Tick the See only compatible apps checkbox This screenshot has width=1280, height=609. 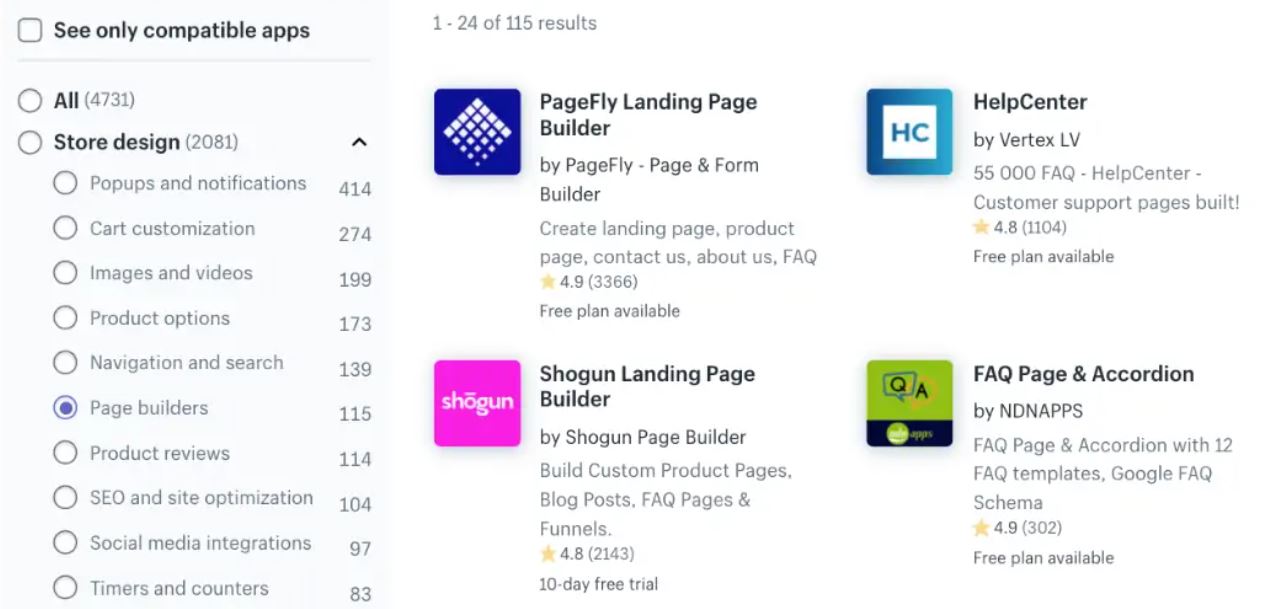click(x=31, y=30)
